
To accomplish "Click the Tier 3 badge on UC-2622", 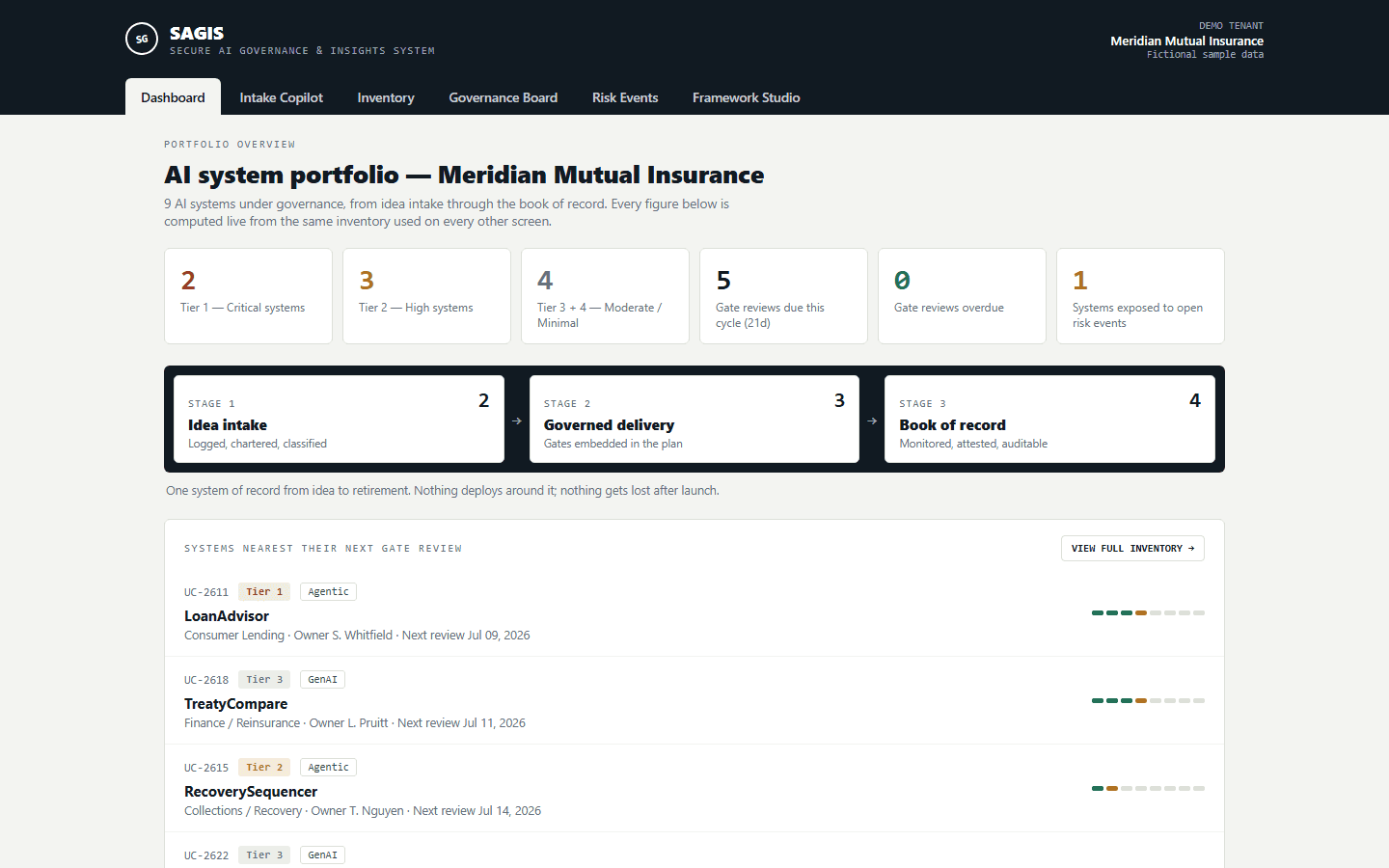I will pos(264,854).
